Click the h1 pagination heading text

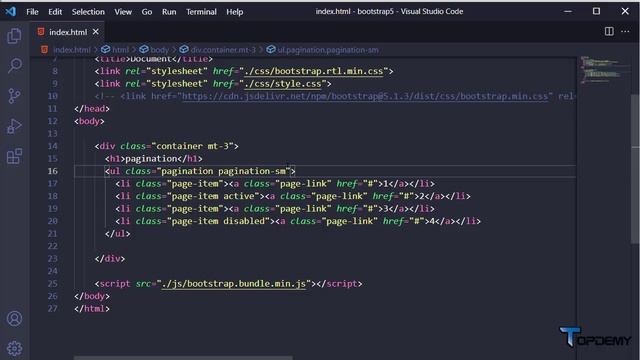pyautogui.click(x=151, y=159)
